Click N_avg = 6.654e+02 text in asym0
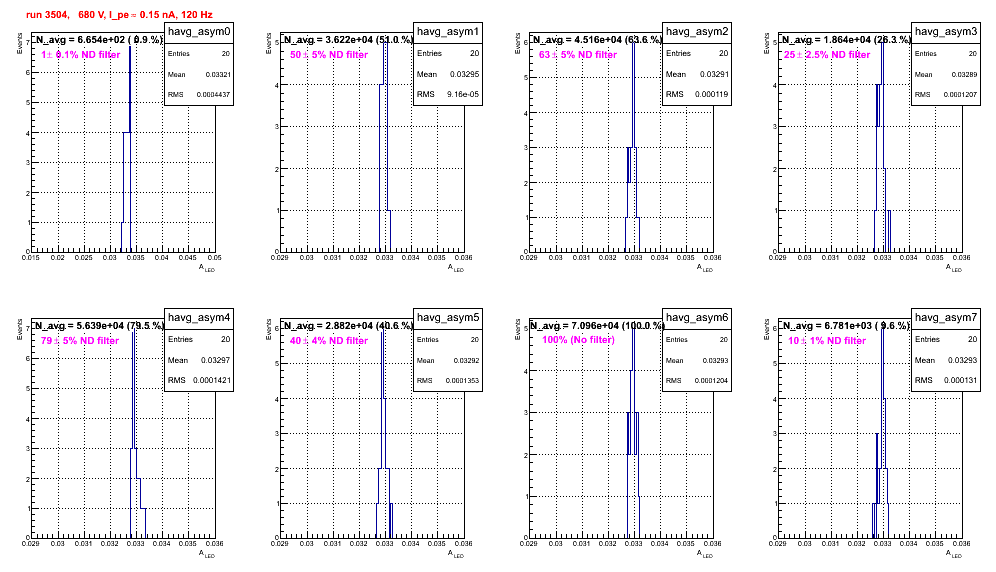The image size is (996, 572). (99, 39)
